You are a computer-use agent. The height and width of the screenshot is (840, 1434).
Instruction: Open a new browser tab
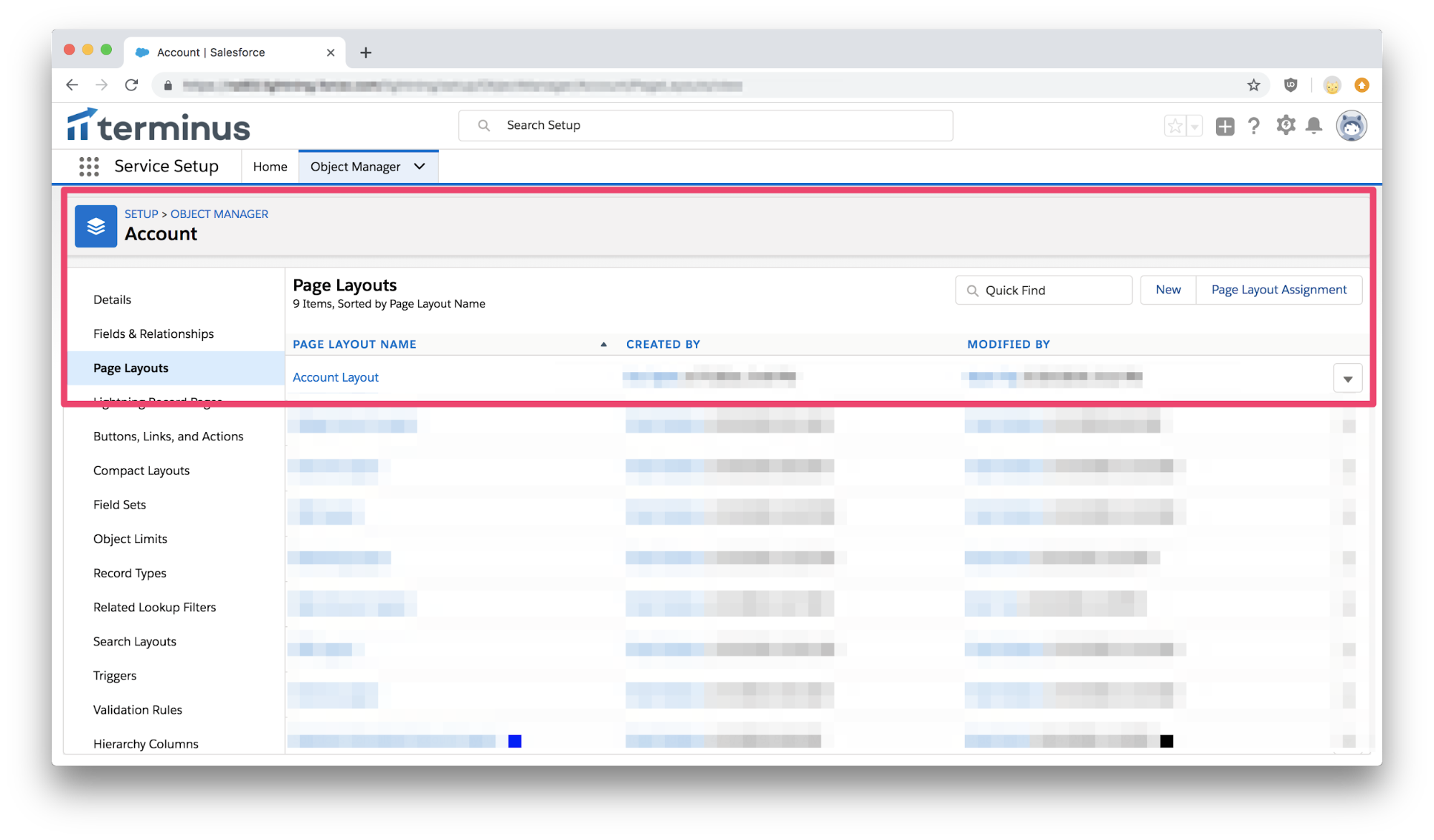pyautogui.click(x=366, y=52)
